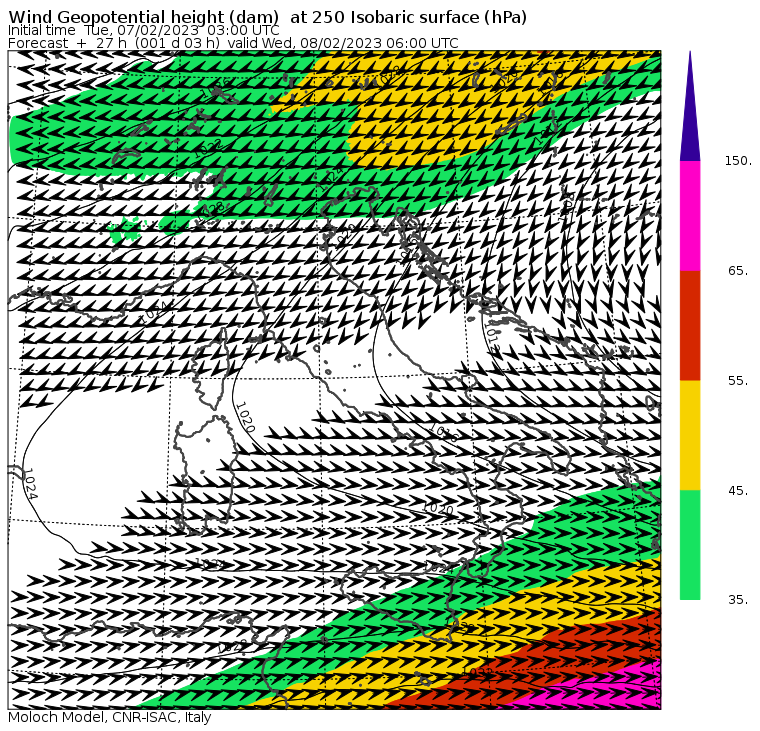
Task: Click the legend value '45.'
Action: pos(738,491)
